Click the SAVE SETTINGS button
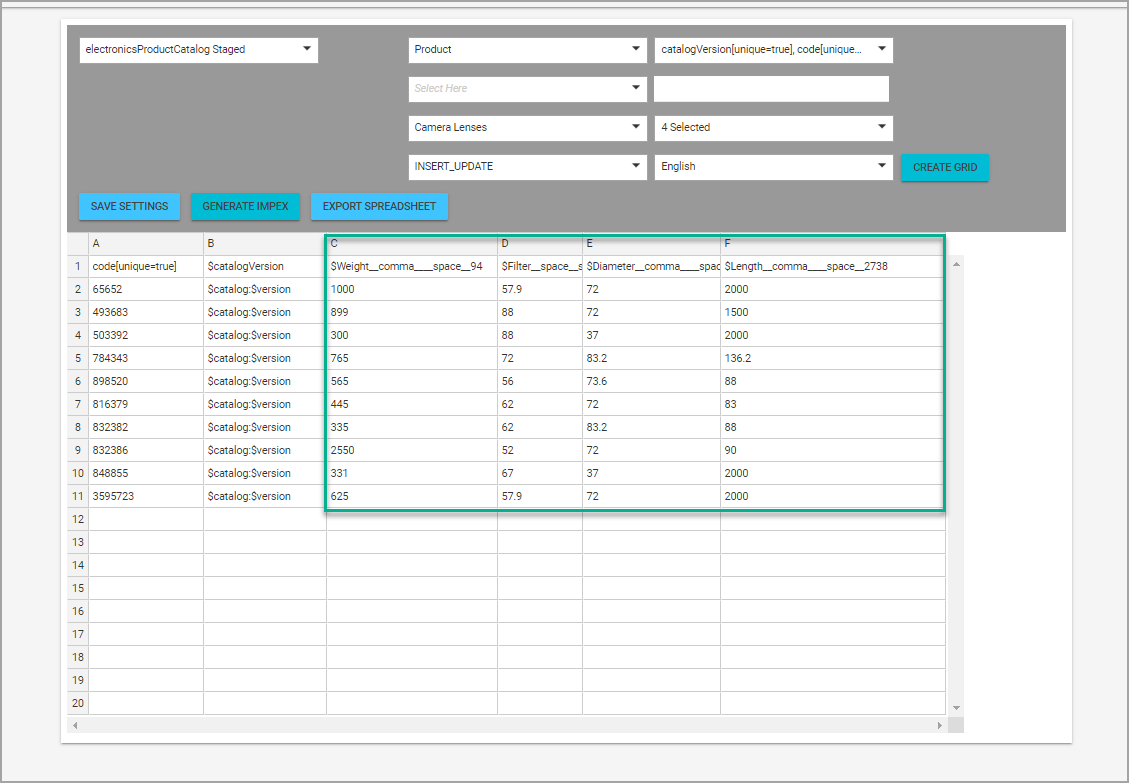 [129, 207]
